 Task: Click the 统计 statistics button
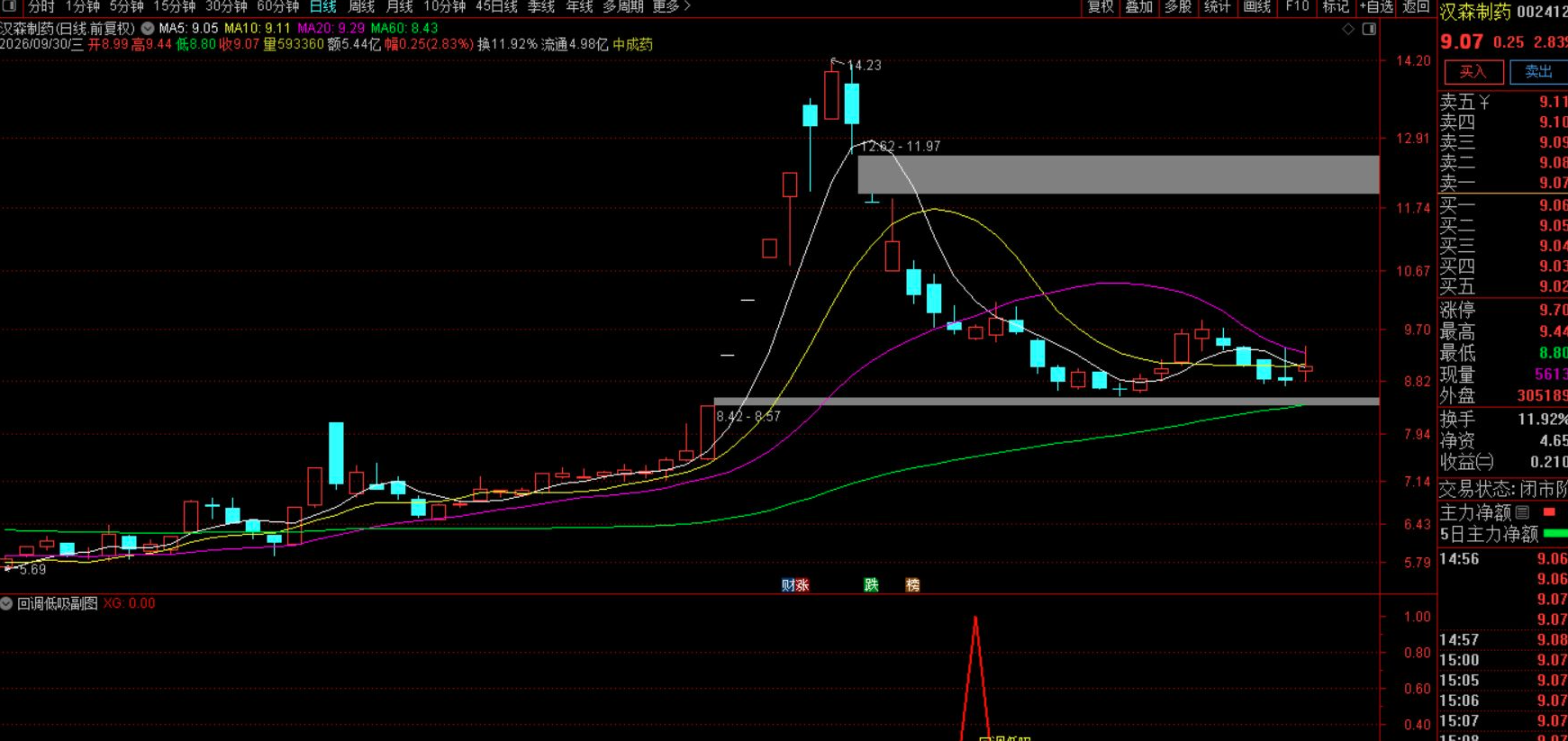(x=1218, y=6)
